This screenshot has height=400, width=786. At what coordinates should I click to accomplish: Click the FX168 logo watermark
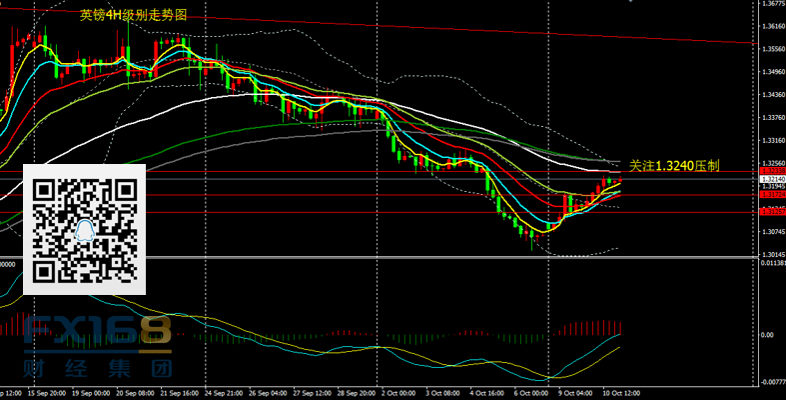tap(98, 333)
